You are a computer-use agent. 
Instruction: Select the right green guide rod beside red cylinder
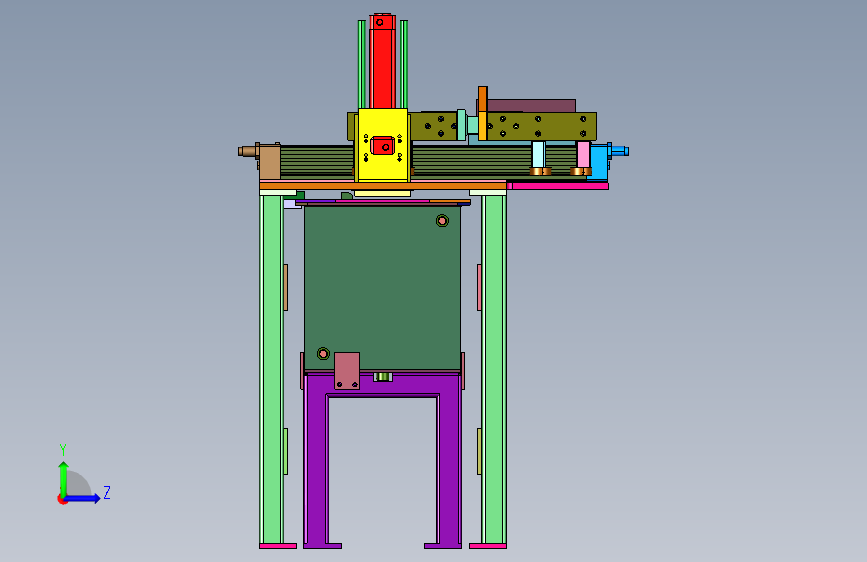404,64
